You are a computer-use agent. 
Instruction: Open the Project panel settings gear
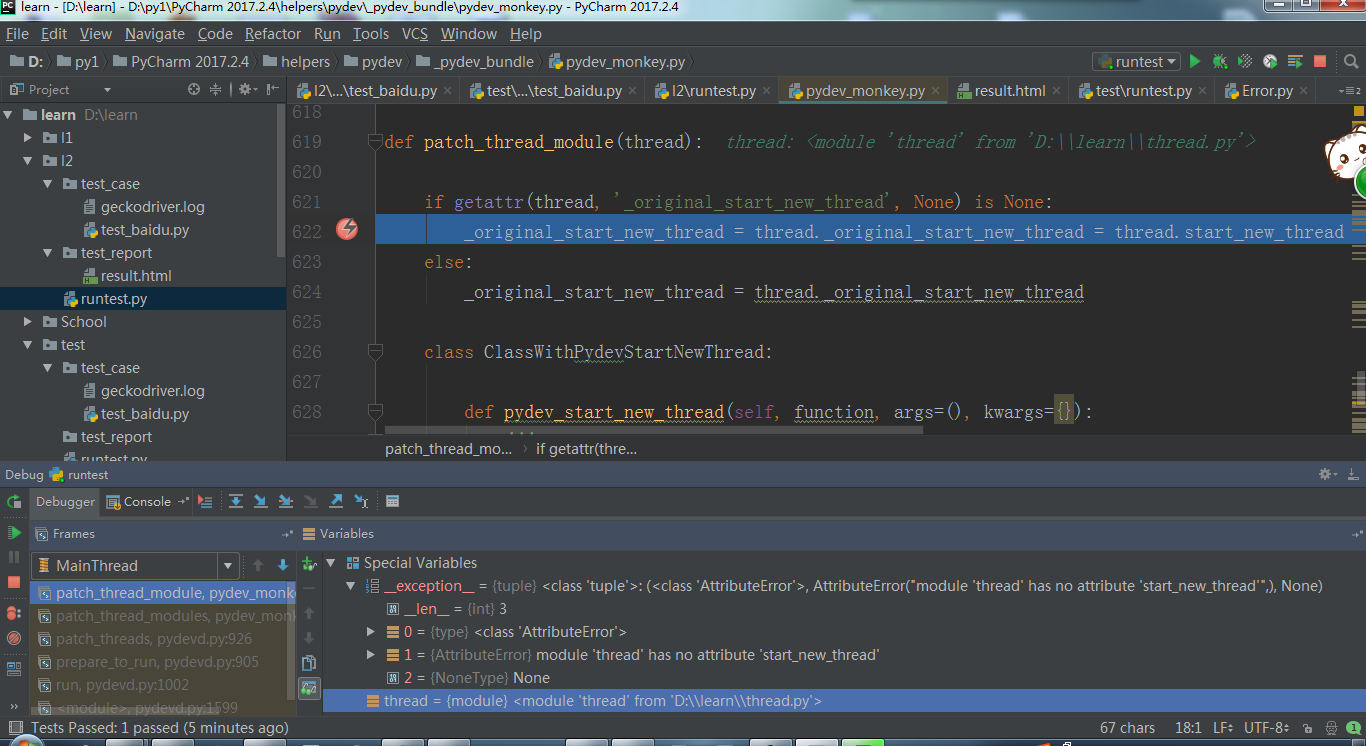click(246, 89)
